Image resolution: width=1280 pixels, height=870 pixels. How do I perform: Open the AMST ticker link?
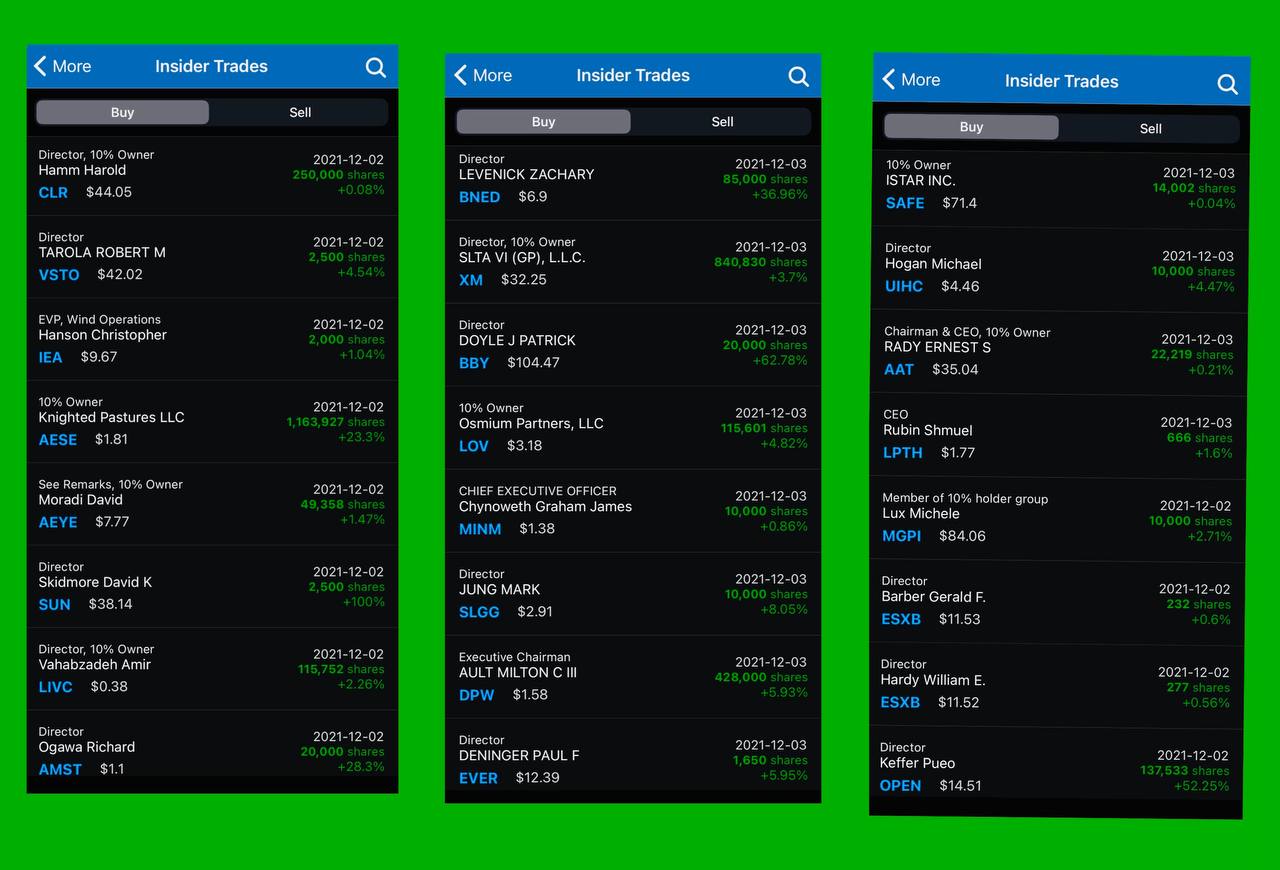tap(60, 768)
